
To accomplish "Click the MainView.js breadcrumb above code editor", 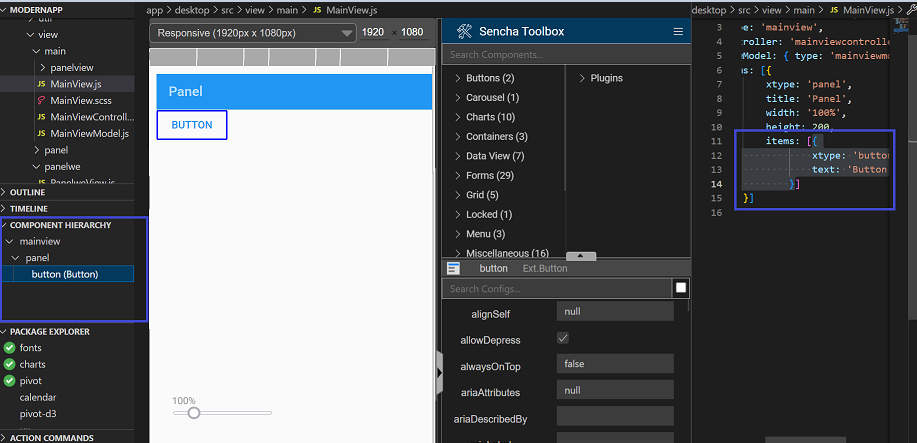I will tap(868, 10).
